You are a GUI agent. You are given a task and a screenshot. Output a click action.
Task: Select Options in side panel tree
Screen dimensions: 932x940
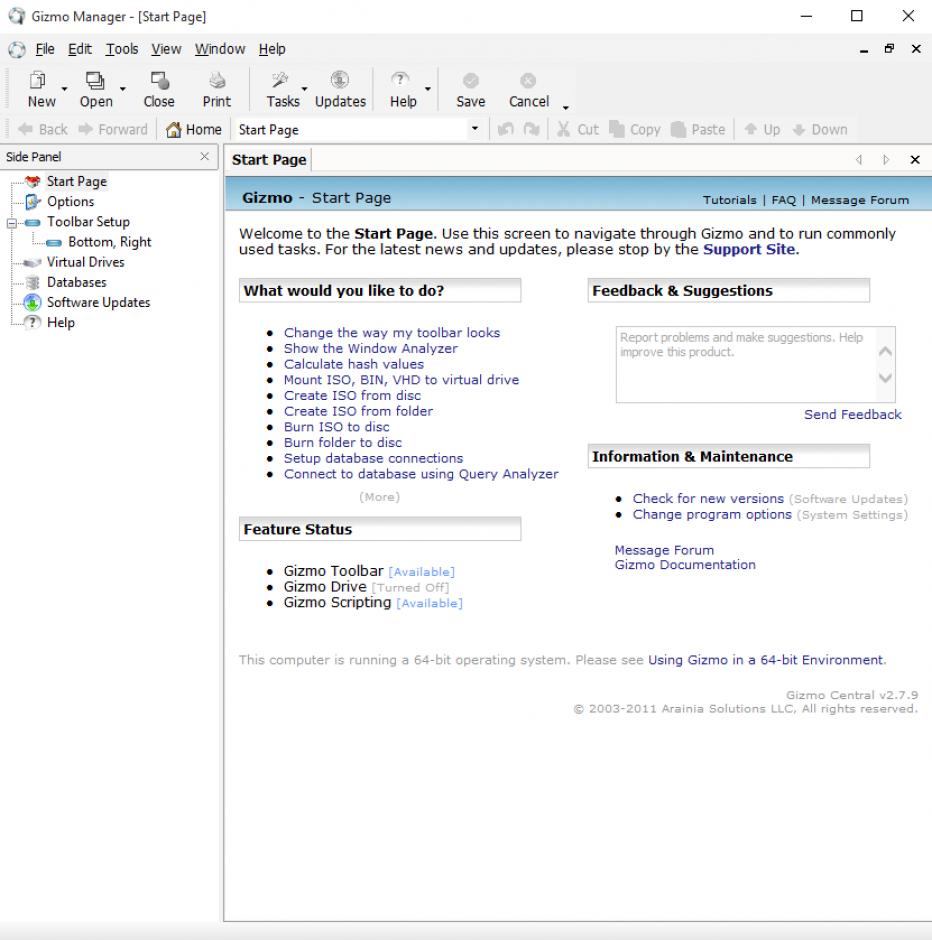71,202
